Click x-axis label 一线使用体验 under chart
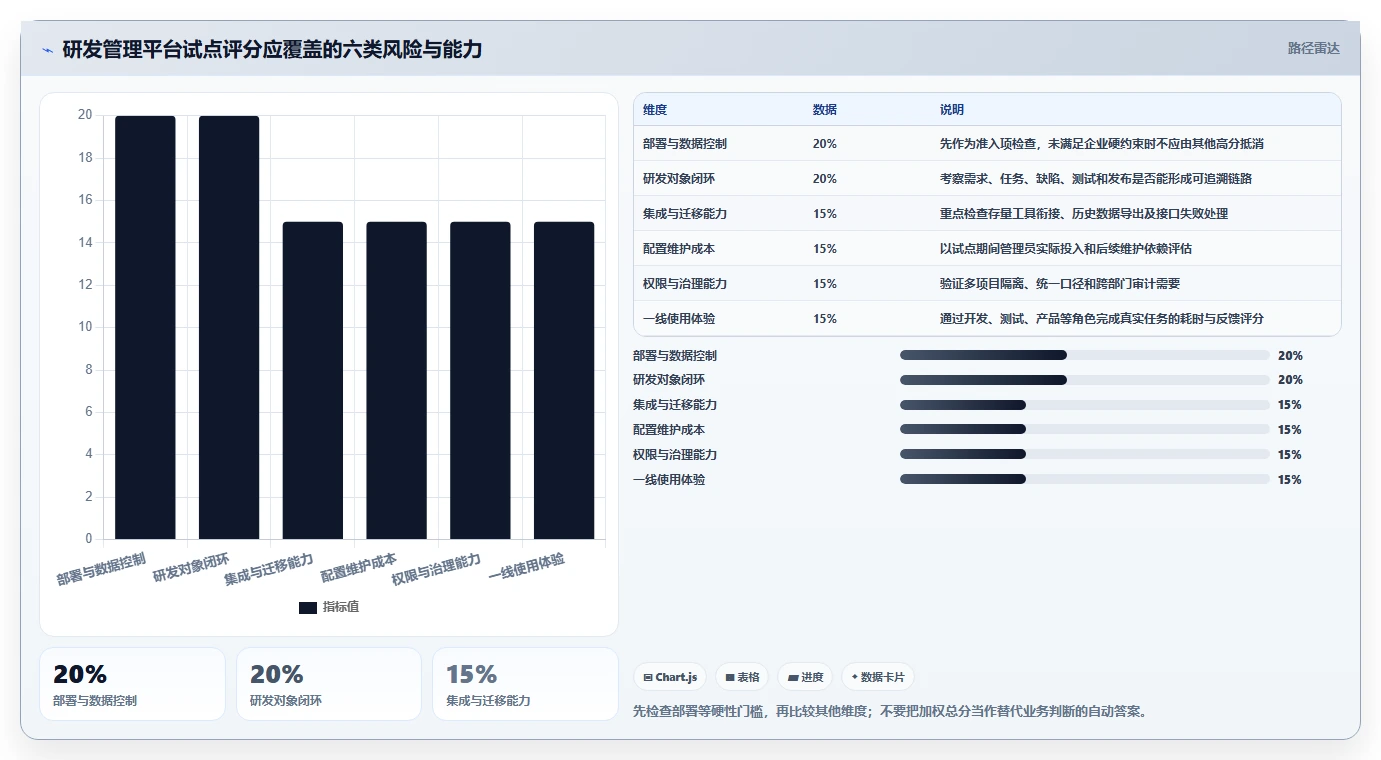The width and height of the screenshot is (1381, 760). click(527, 567)
